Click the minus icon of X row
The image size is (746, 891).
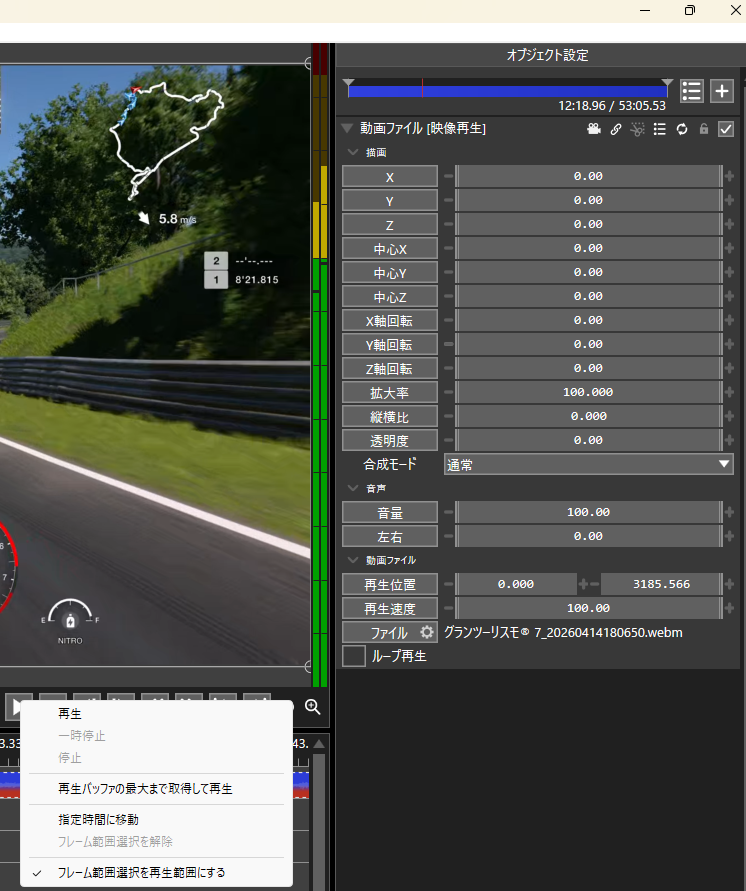point(448,176)
